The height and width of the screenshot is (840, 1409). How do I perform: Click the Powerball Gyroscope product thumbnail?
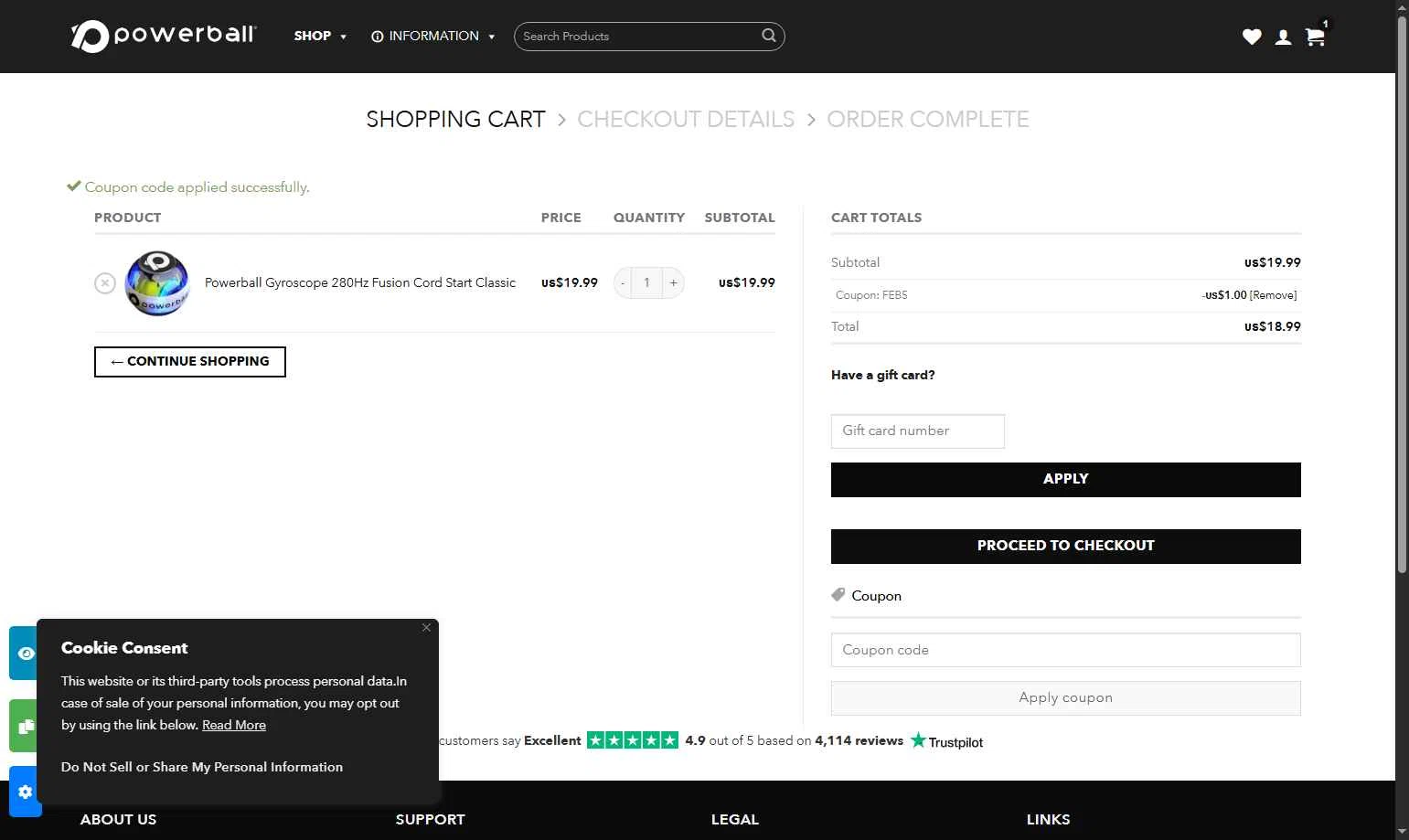(157, 283)
